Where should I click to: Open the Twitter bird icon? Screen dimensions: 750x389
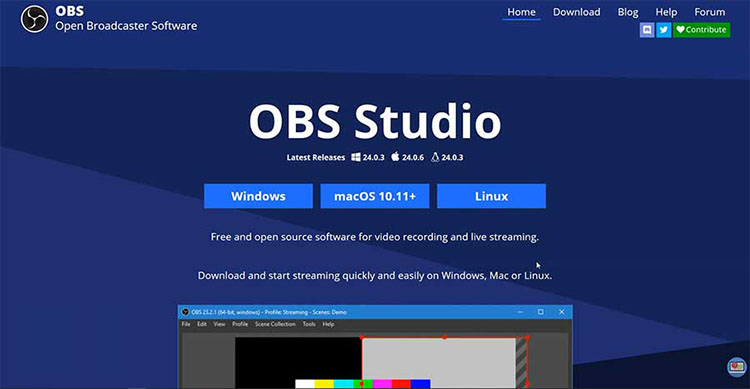click(x=663, y=30)
